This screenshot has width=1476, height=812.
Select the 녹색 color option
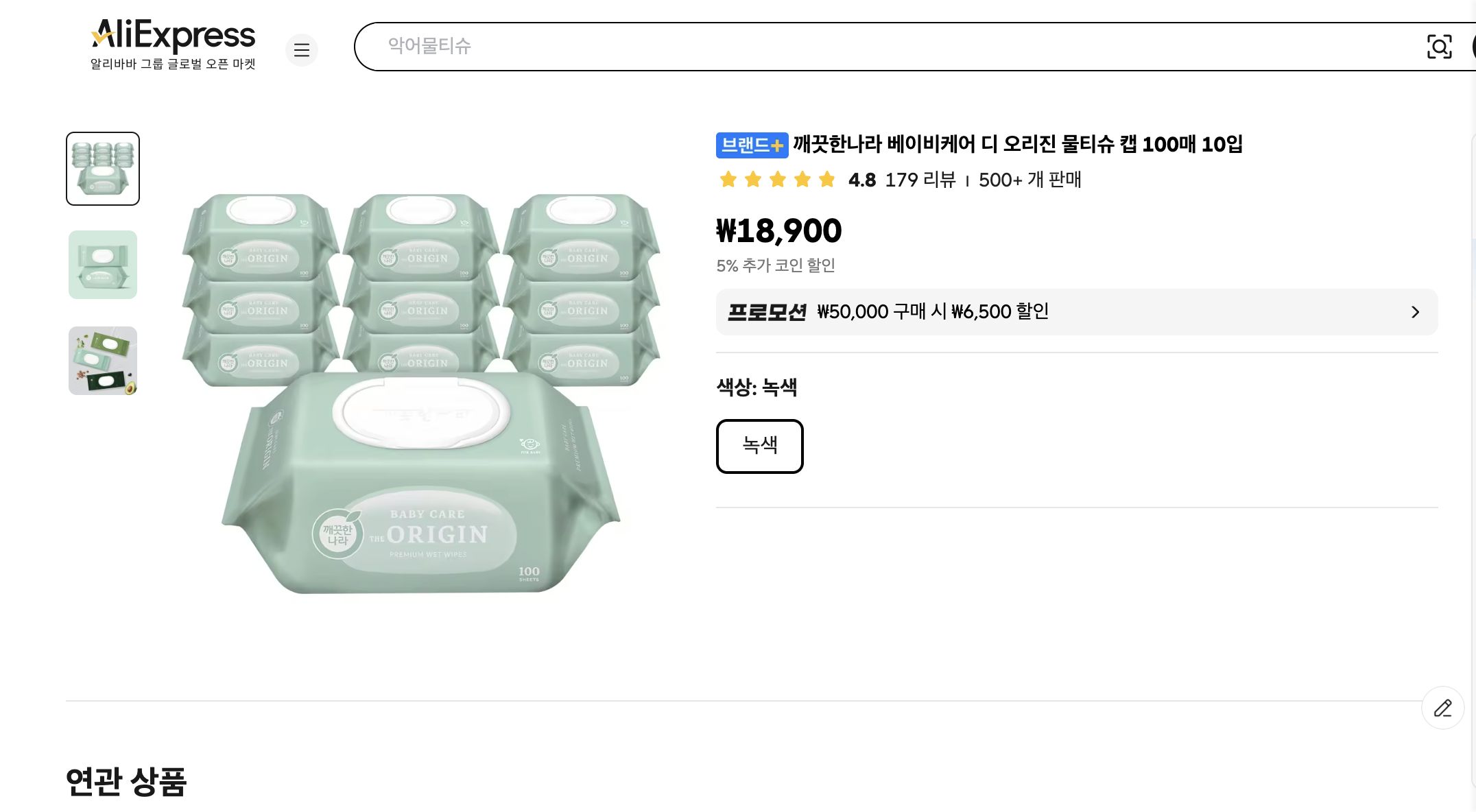coord(759,446)
